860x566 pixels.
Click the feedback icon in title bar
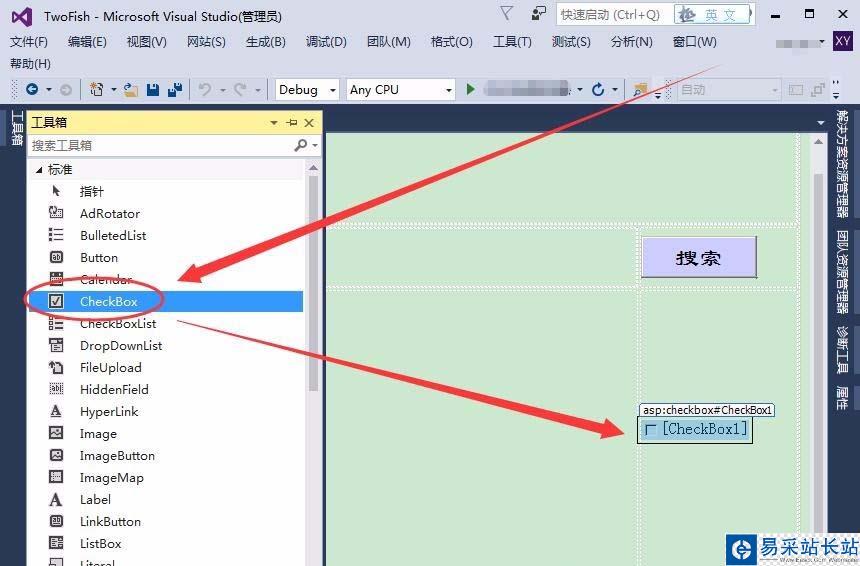539,13
